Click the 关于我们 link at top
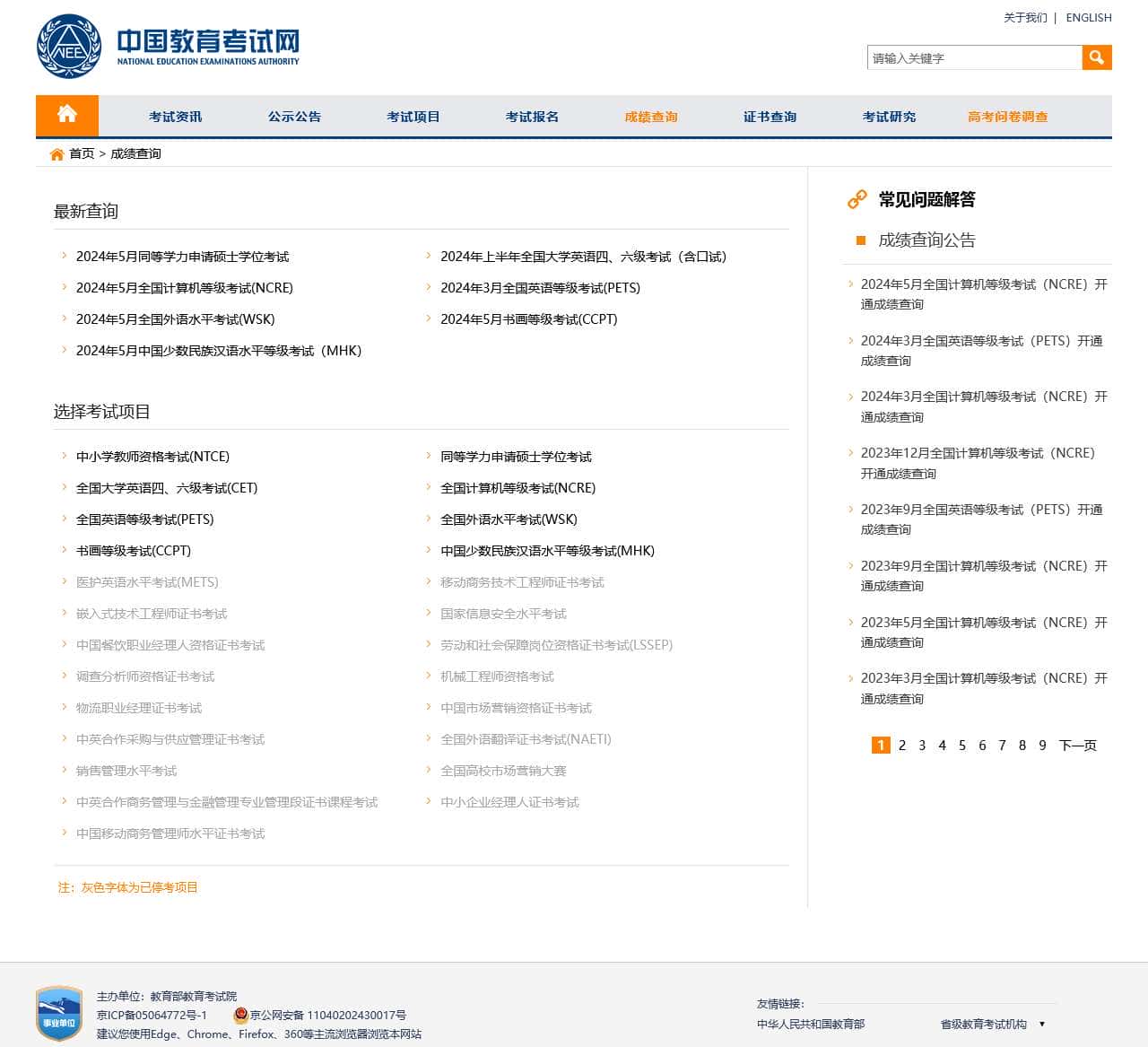 coord(1024,17)
